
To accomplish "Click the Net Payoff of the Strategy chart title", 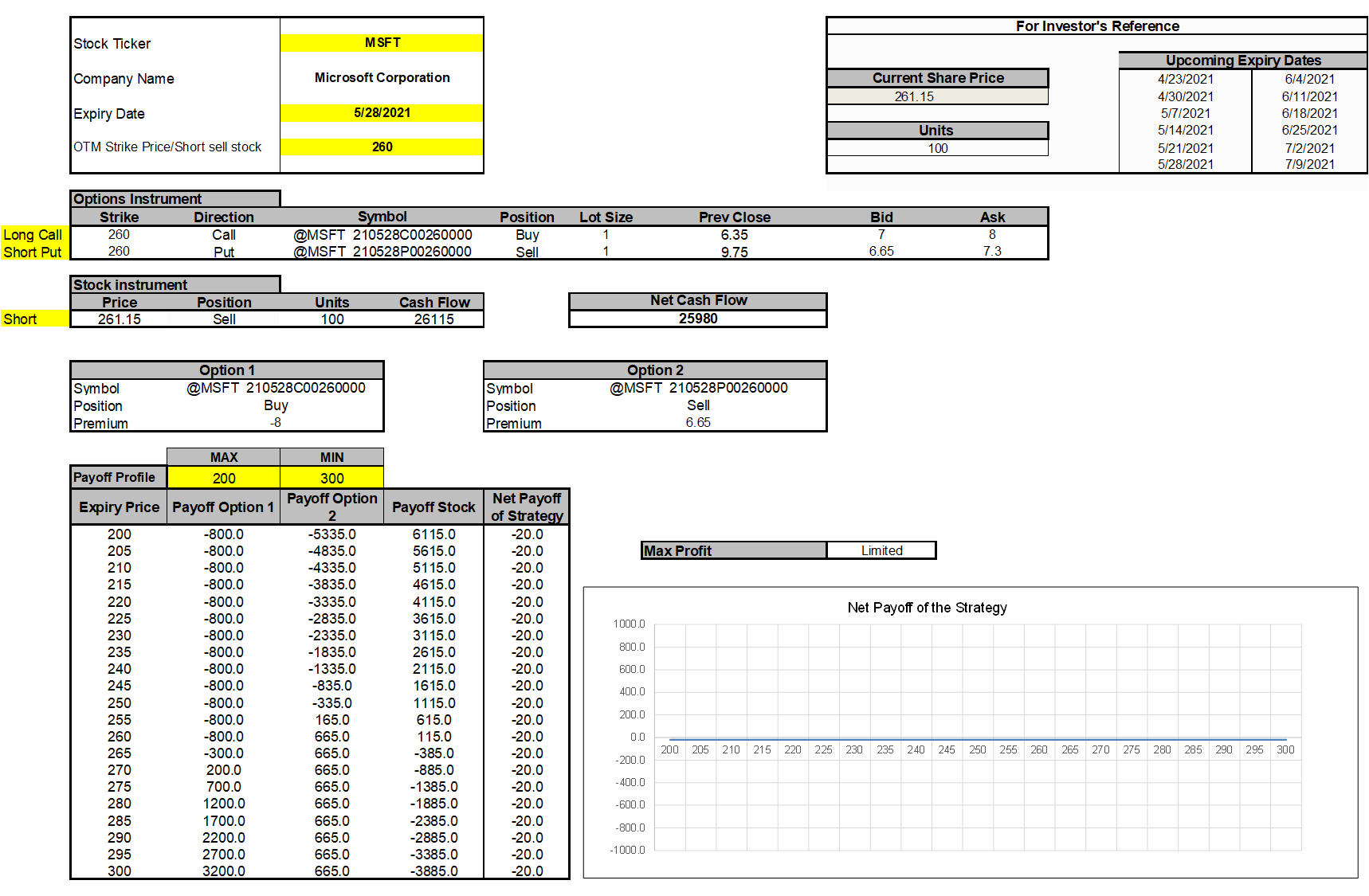I will click(927, 608).
